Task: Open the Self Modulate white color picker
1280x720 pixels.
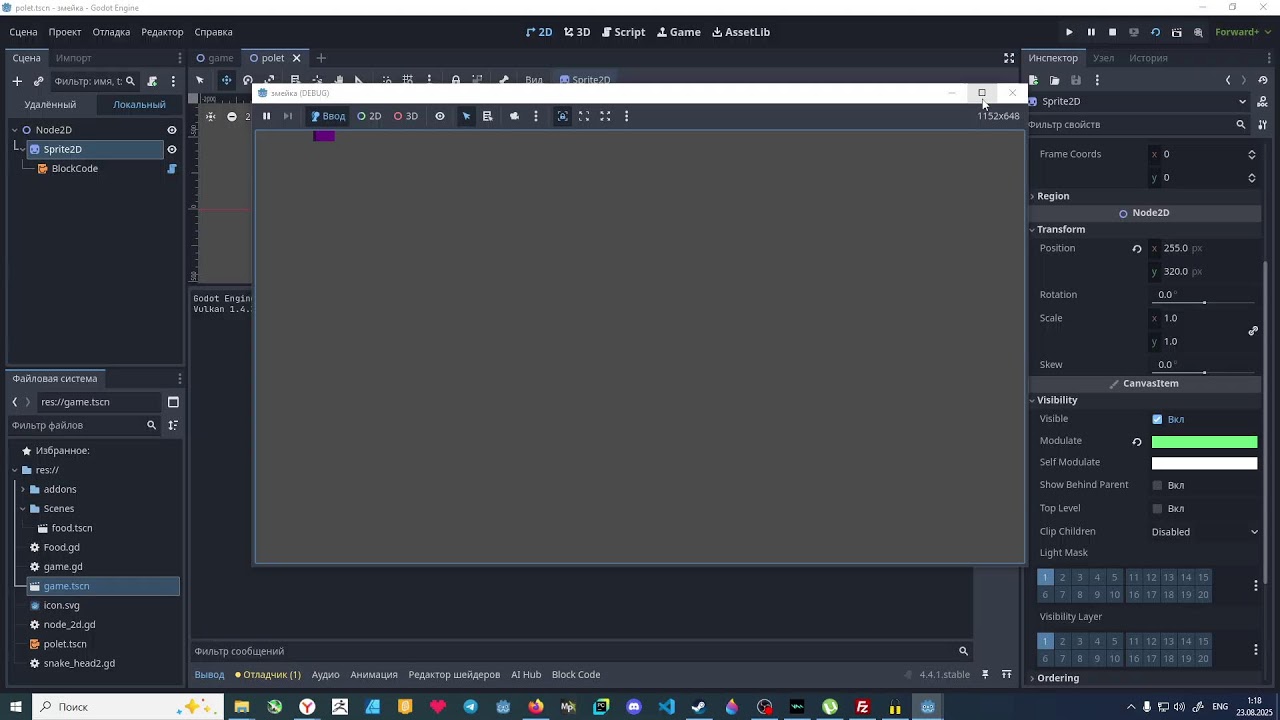Action: tap(1204, 463)
